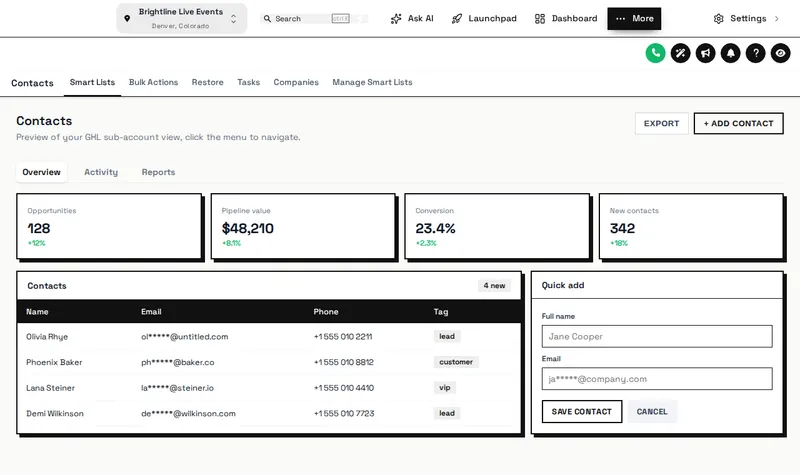
Task: Click the Dashboard grid icon
Action: click(x=539, y=19)
